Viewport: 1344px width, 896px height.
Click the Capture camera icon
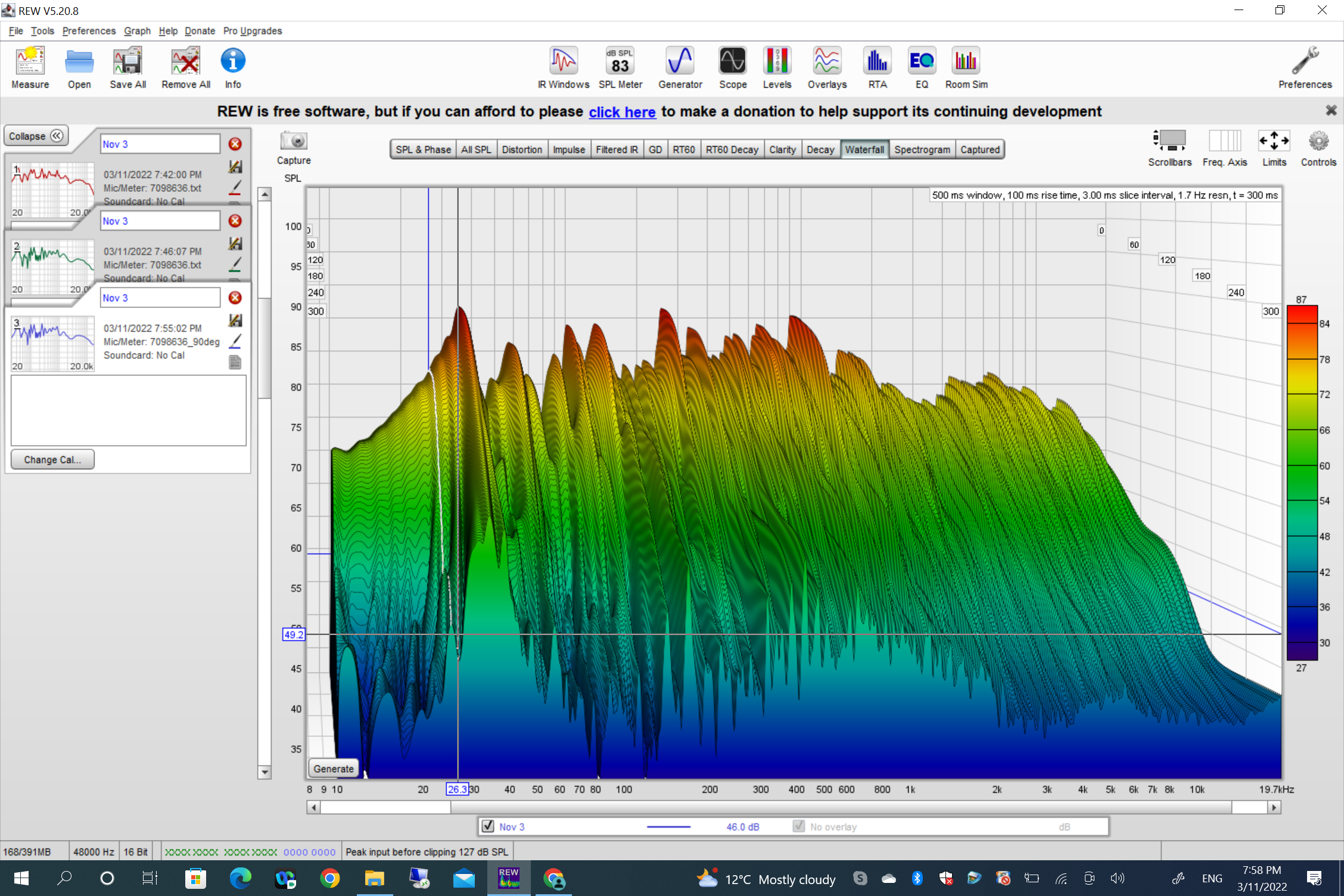point(294,142)
